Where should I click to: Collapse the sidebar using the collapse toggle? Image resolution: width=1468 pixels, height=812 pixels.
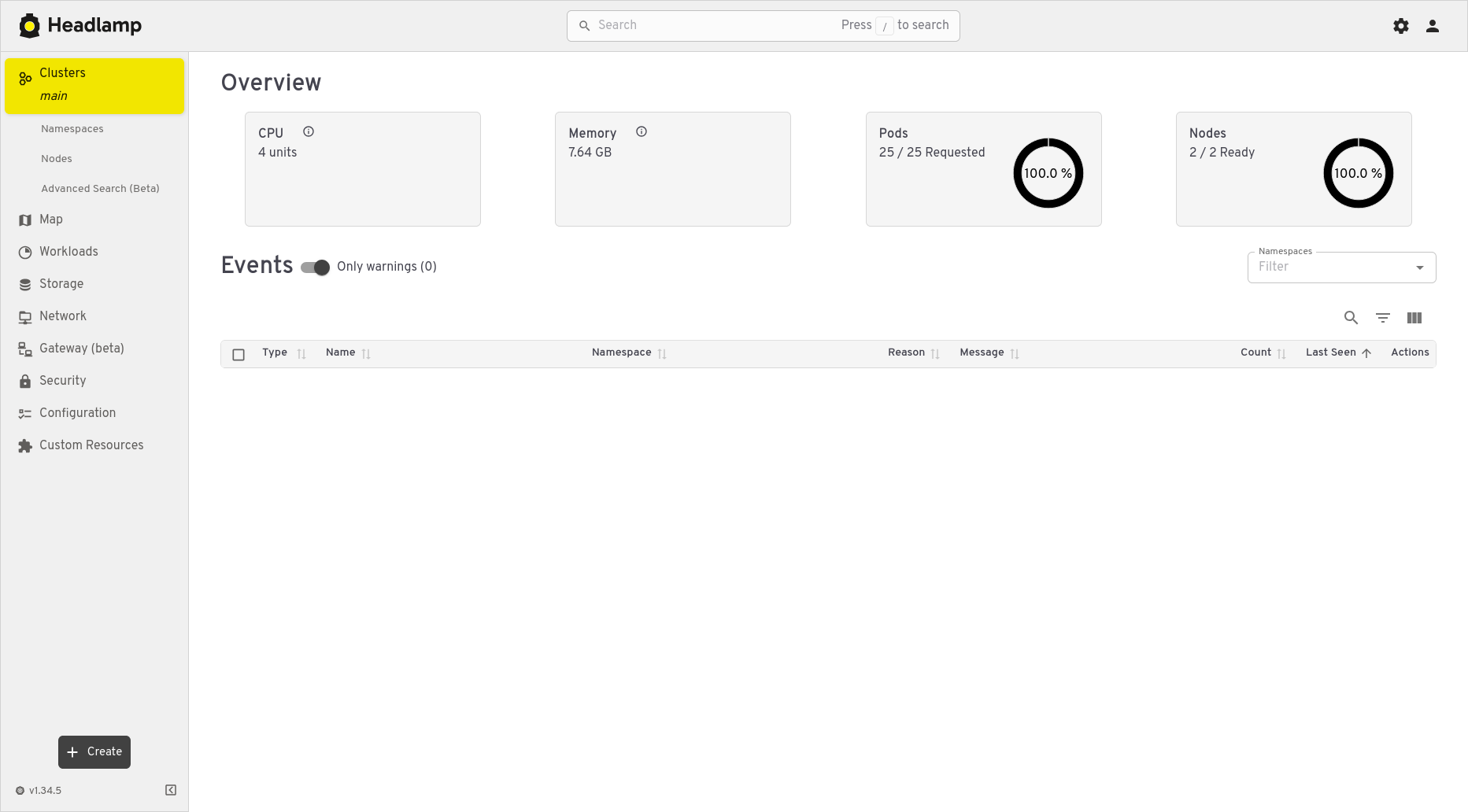point(170,789)
